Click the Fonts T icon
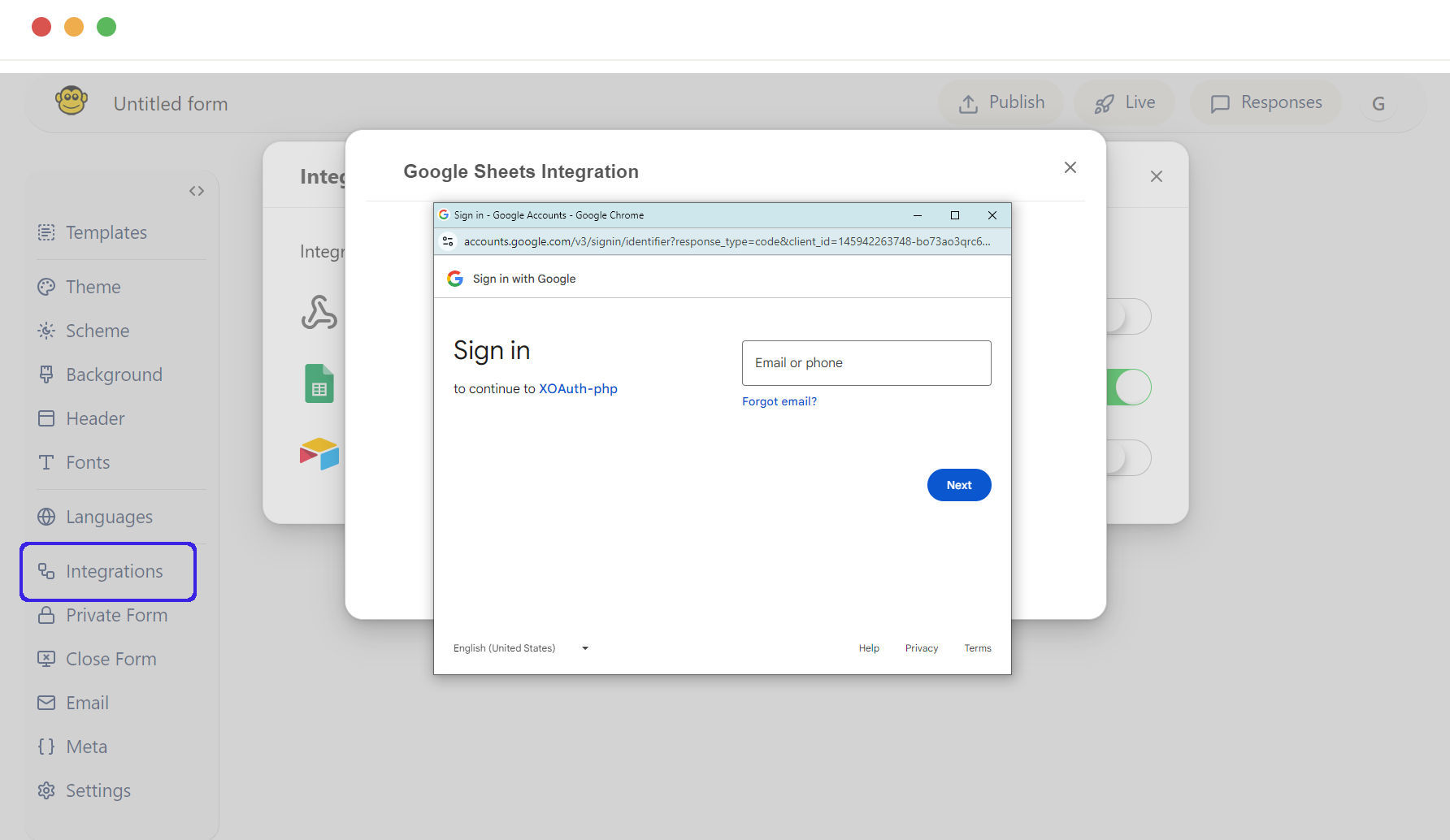1450x840 pixels. coord(46,462)
